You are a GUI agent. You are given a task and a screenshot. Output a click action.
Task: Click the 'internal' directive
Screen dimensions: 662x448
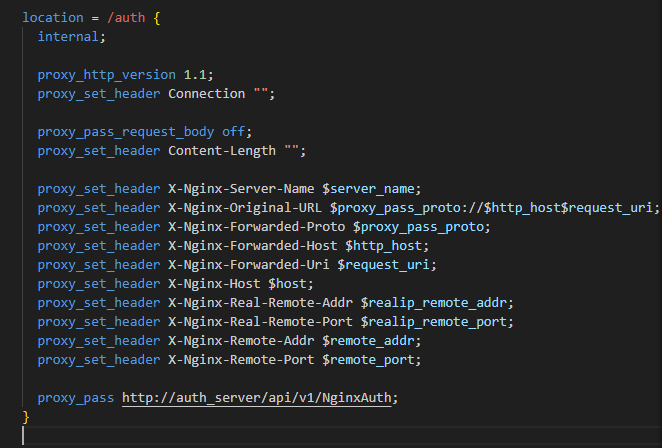pyautogui.click(x=68, y=37)
